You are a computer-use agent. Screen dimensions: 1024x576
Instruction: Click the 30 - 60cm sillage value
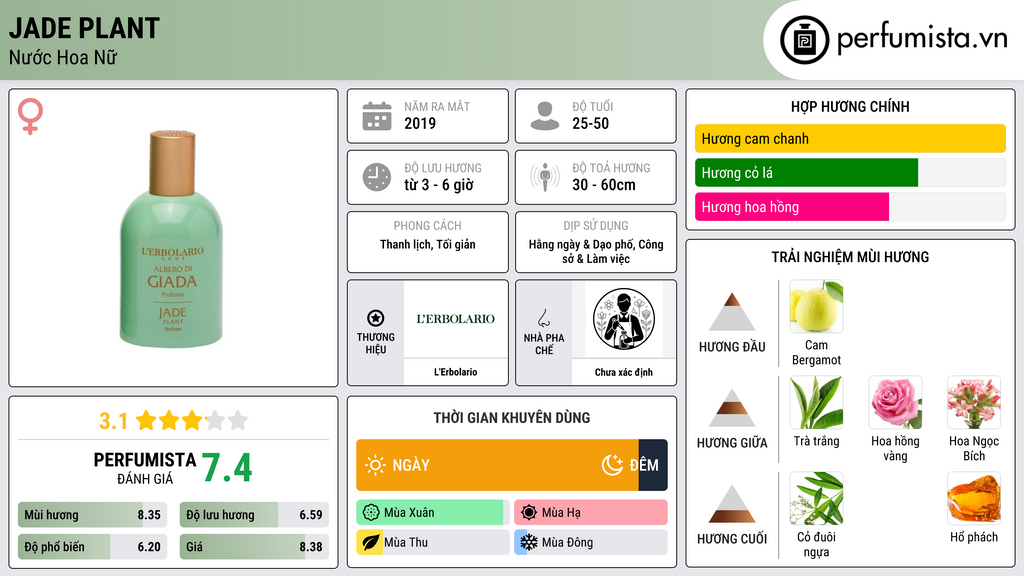coord(603,185)
